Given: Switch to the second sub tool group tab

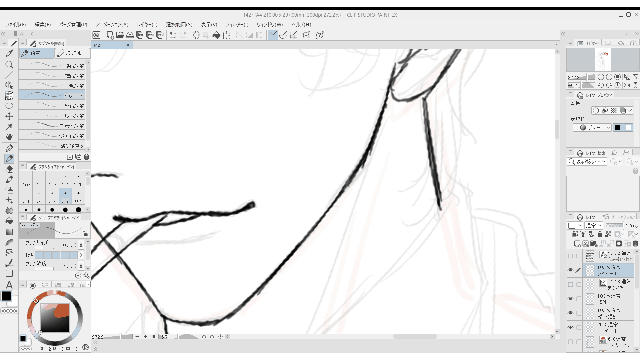Looking at the screenshot, I should pyautogui.click(x=72, y=53).
